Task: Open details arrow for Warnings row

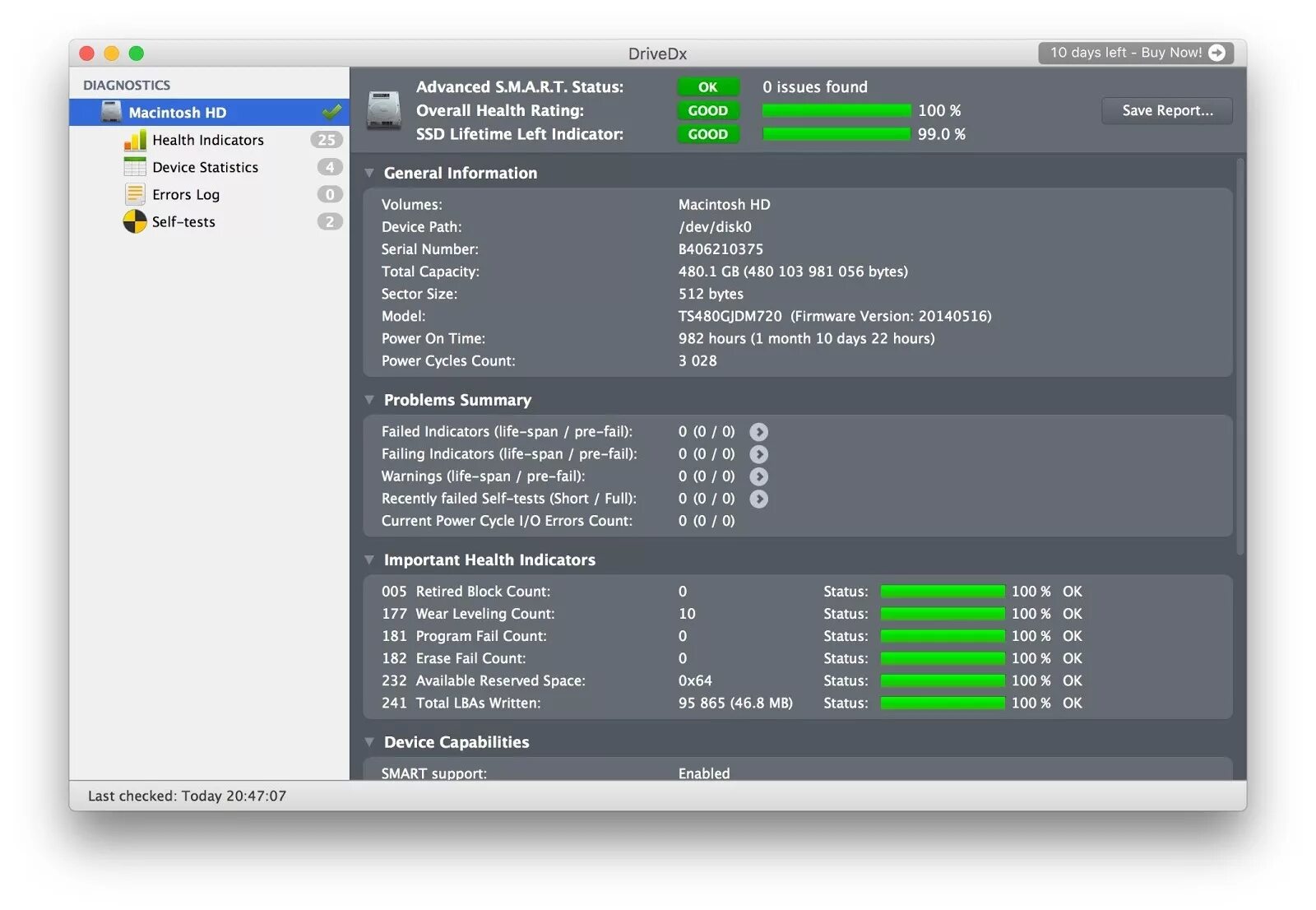Action: click(x=759, y=476)
